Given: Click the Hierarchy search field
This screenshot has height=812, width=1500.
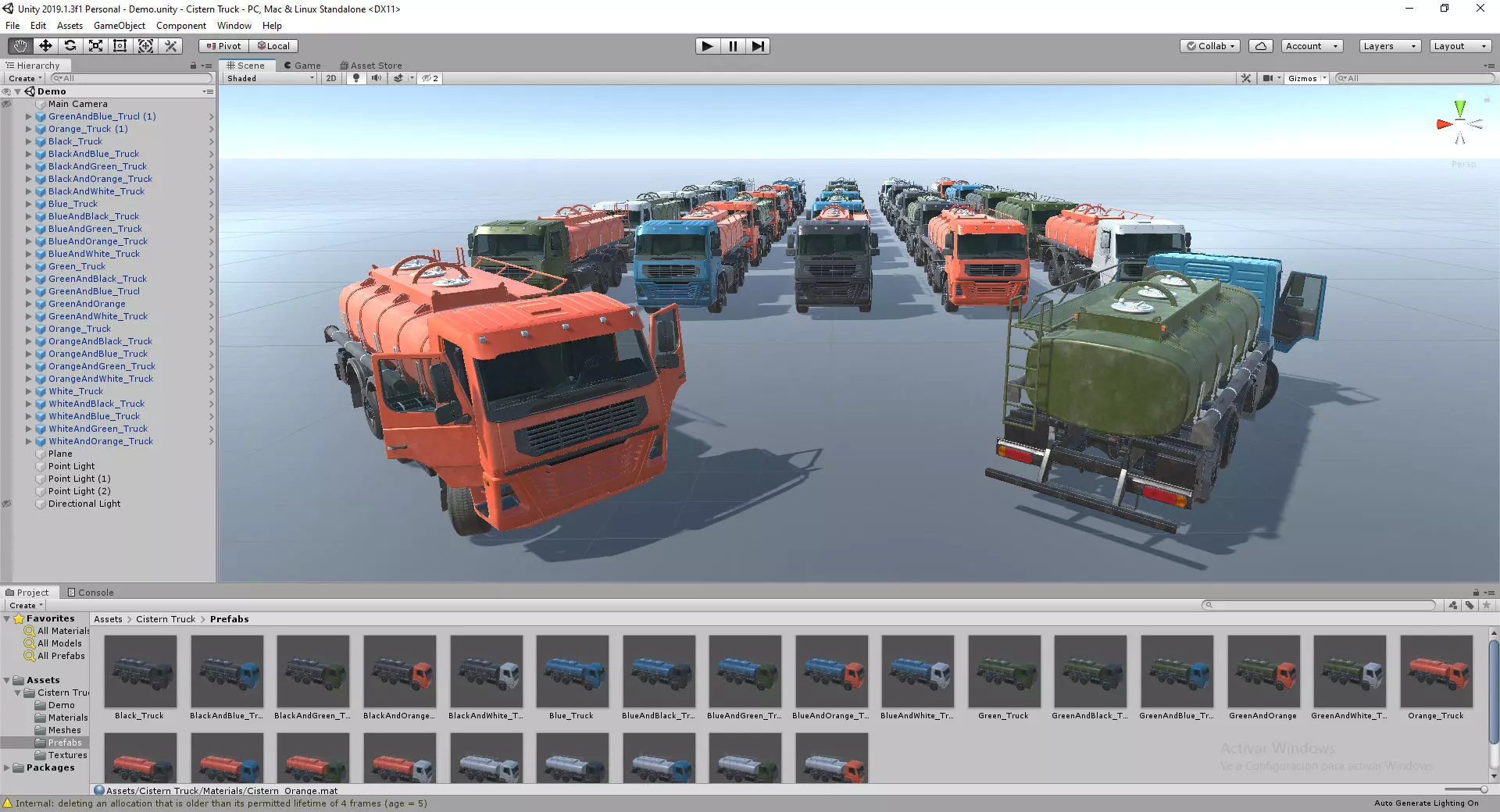Looking at the screenshot, I should (131, 78).
